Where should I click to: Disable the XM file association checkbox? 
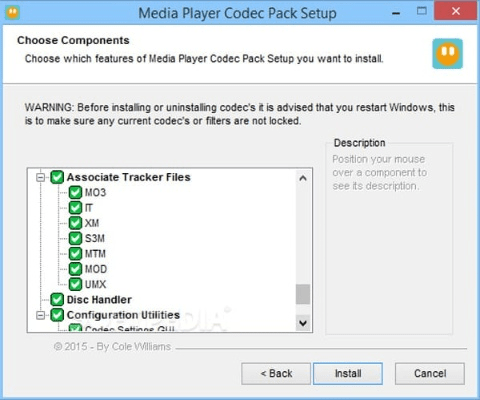75,223
